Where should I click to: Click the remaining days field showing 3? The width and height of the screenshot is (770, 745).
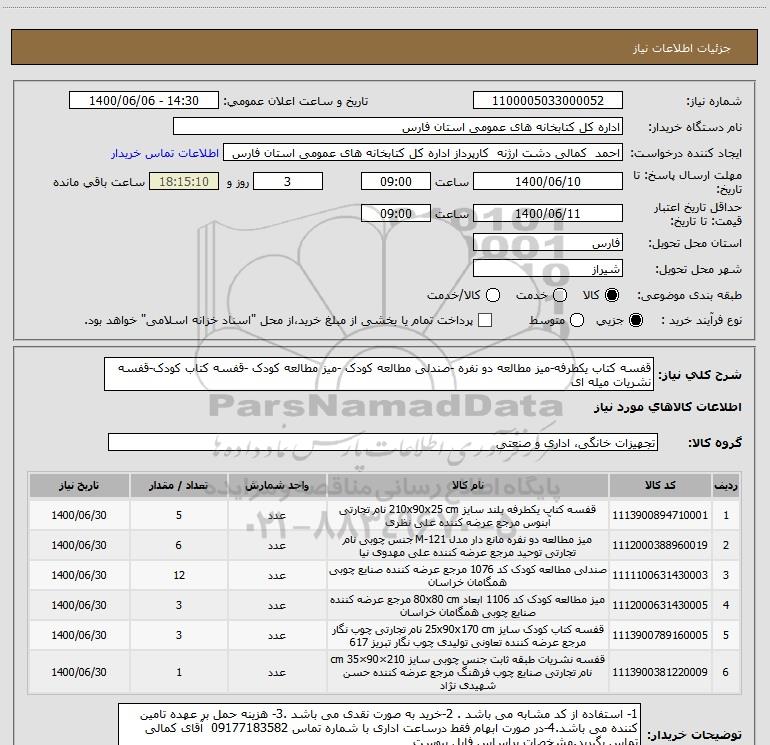pos(288,181)
